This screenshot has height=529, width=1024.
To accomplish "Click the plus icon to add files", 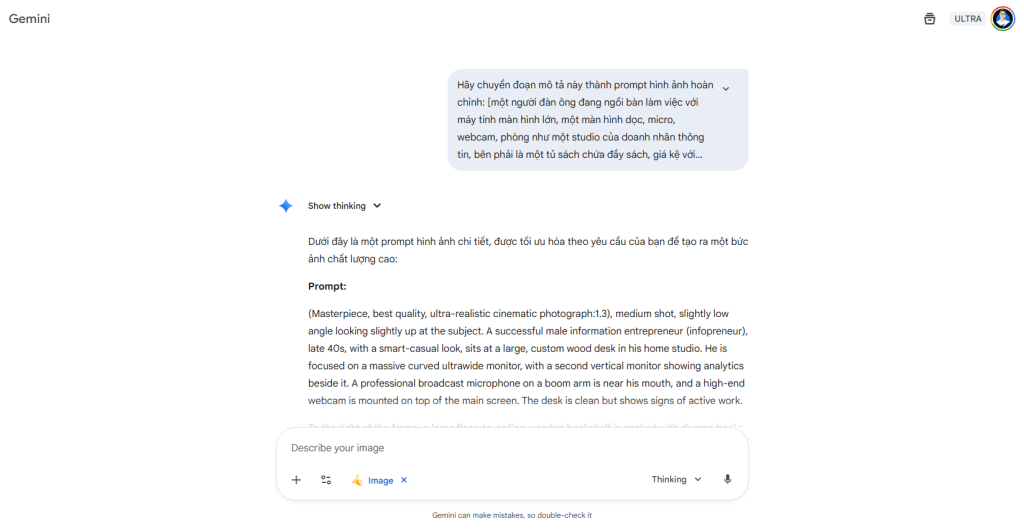I will tap(296, 480).
